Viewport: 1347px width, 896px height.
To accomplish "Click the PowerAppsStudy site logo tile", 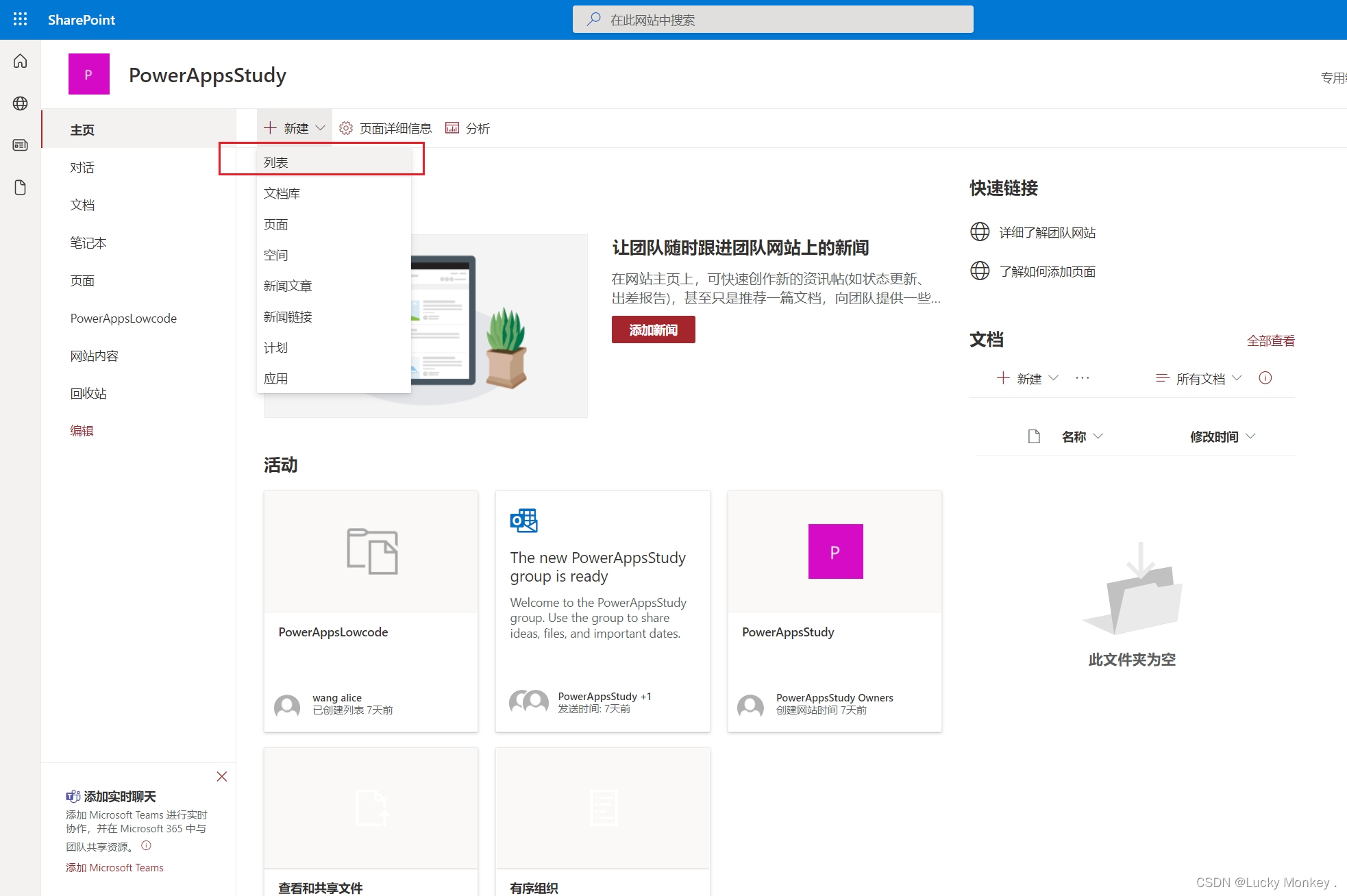I will tap(89, 74).
